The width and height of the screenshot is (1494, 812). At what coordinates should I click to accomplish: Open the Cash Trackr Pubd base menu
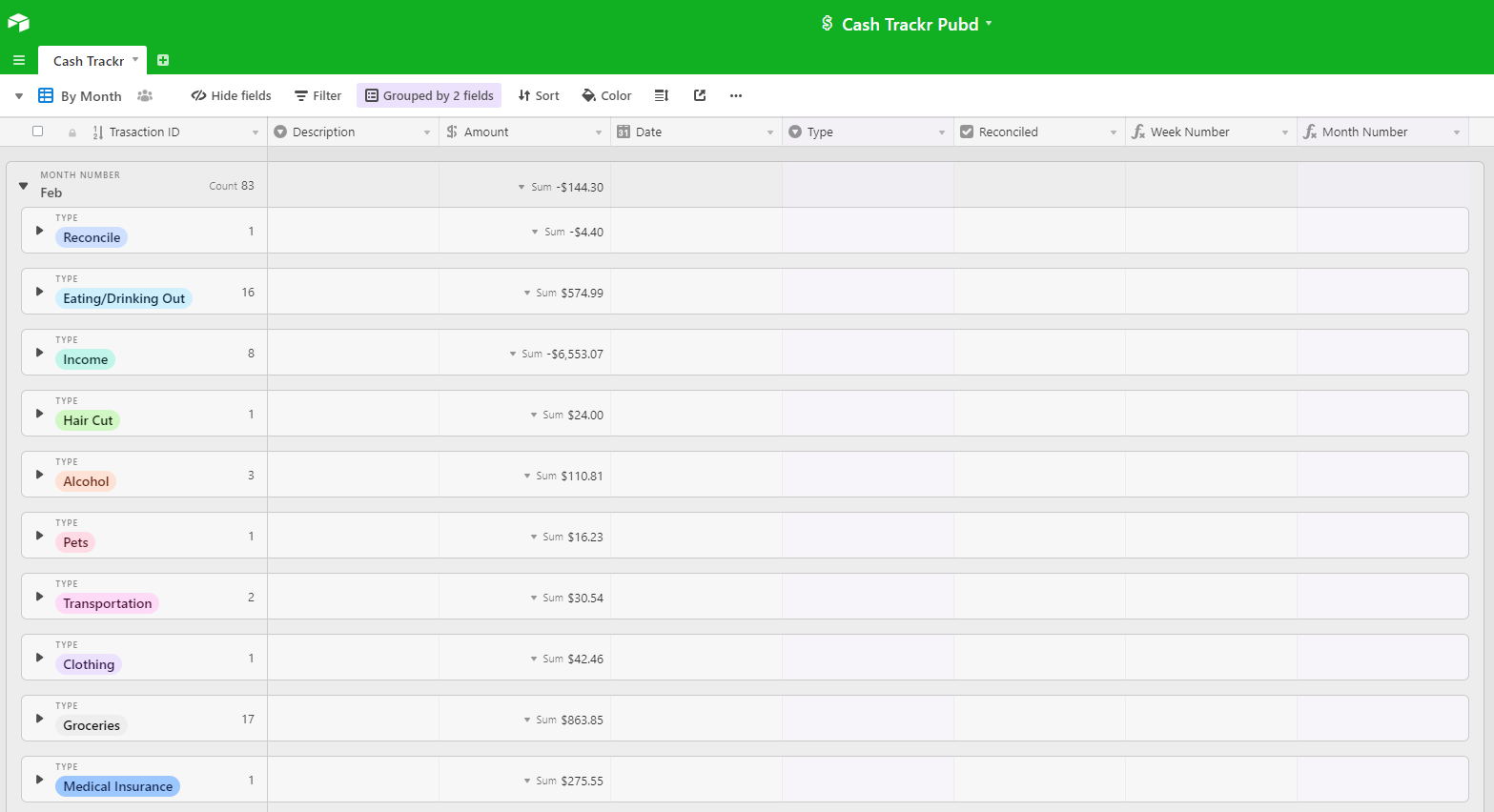(x=909, y=24)
